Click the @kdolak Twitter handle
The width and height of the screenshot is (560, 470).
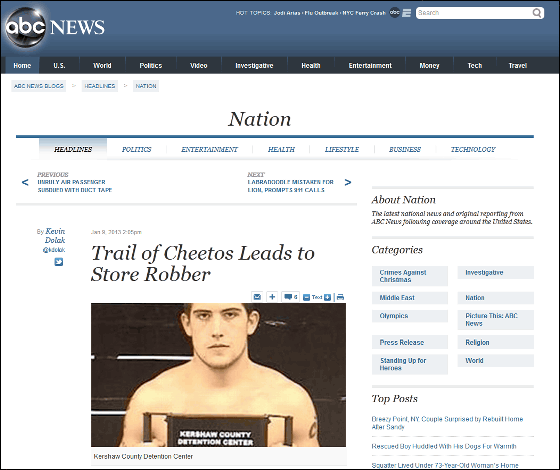54,250
